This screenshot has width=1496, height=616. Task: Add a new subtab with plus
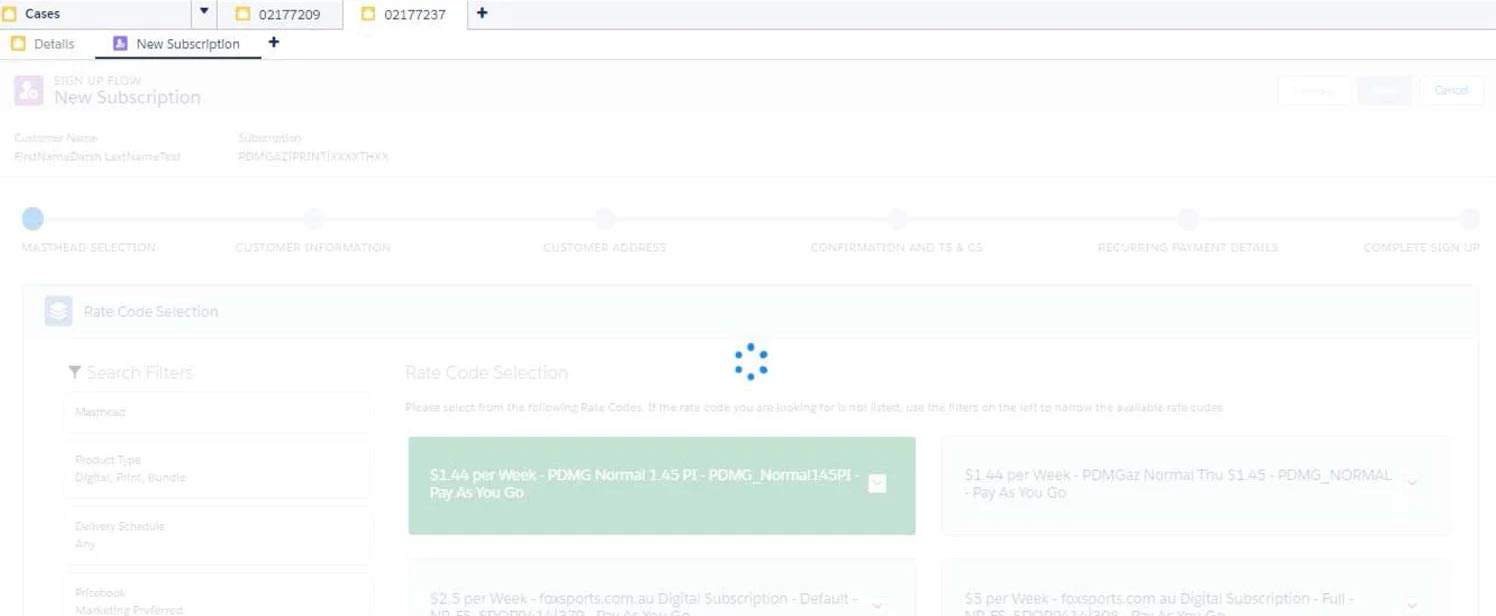274,43
